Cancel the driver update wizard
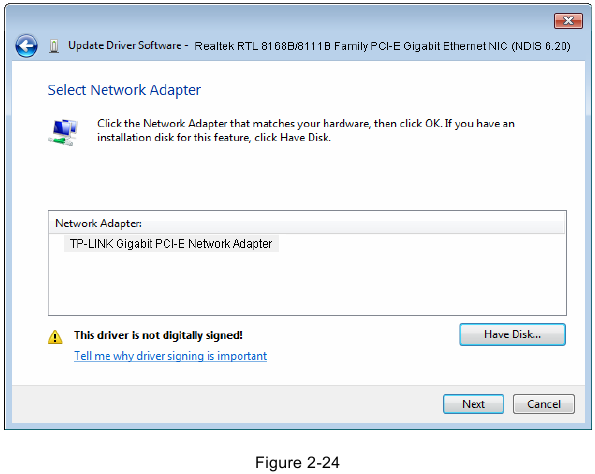Viewport: 595px width, 474px height. (543, 404)
